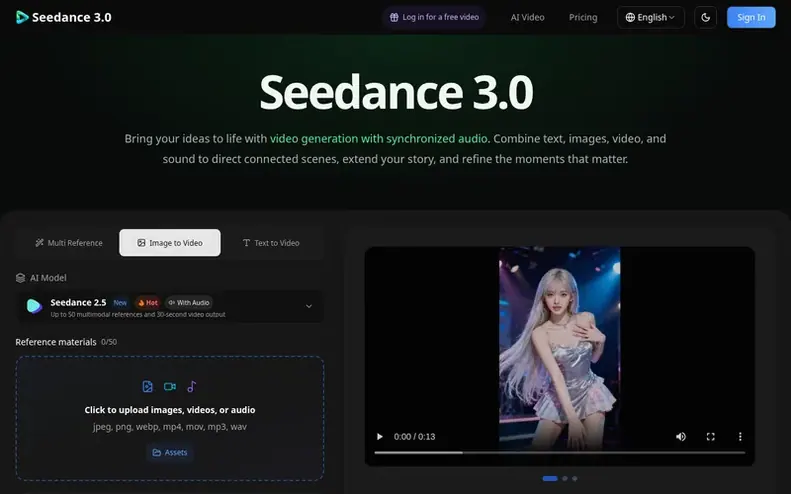Click the "Hot" badge on the model

pyautogui.click(x=148, y=303)
